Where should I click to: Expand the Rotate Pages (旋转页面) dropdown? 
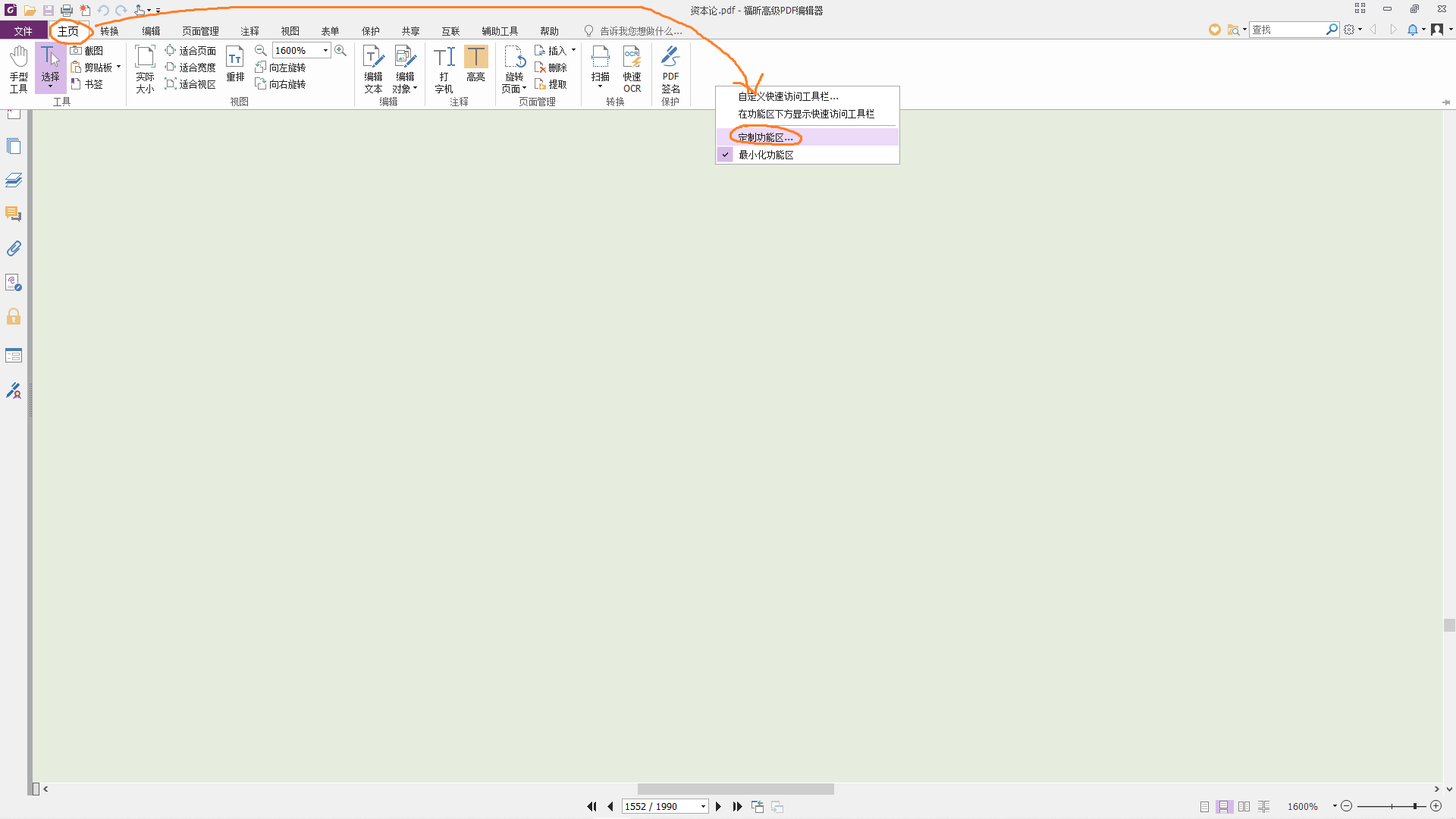tap(524, 89)
